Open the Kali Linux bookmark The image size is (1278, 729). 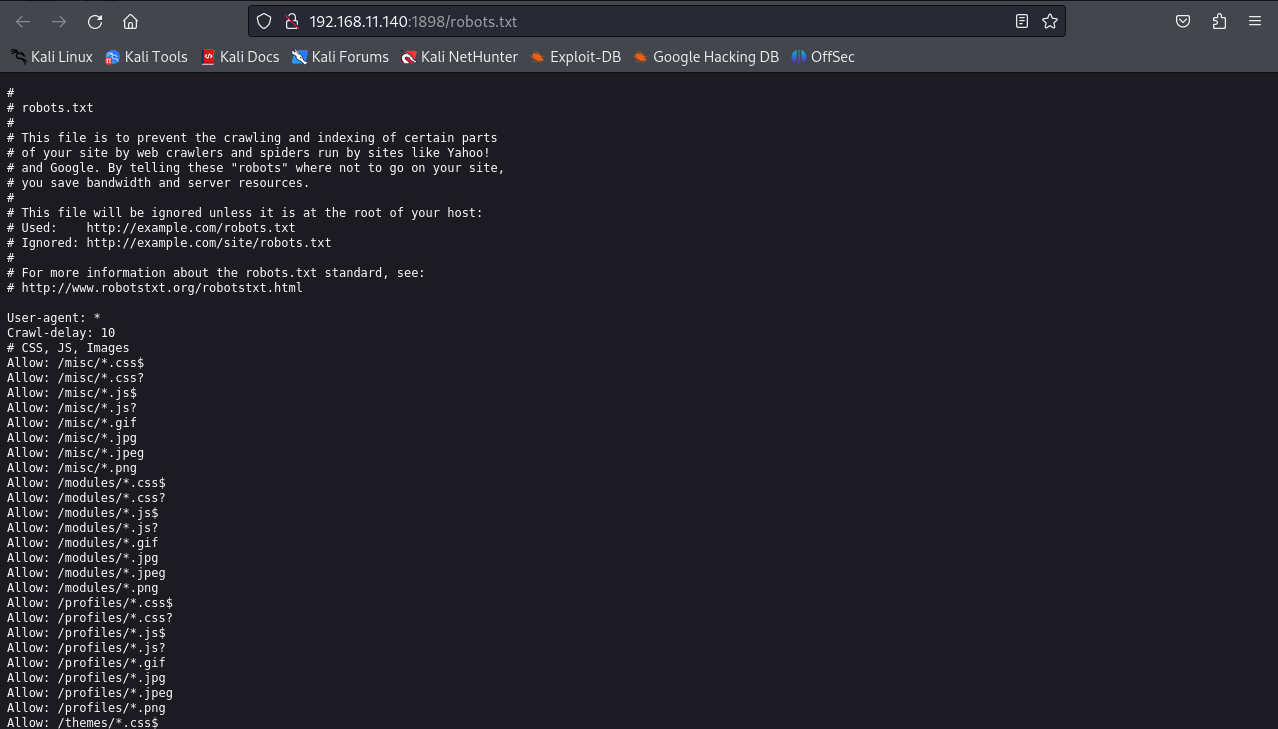tap(52, 57)
